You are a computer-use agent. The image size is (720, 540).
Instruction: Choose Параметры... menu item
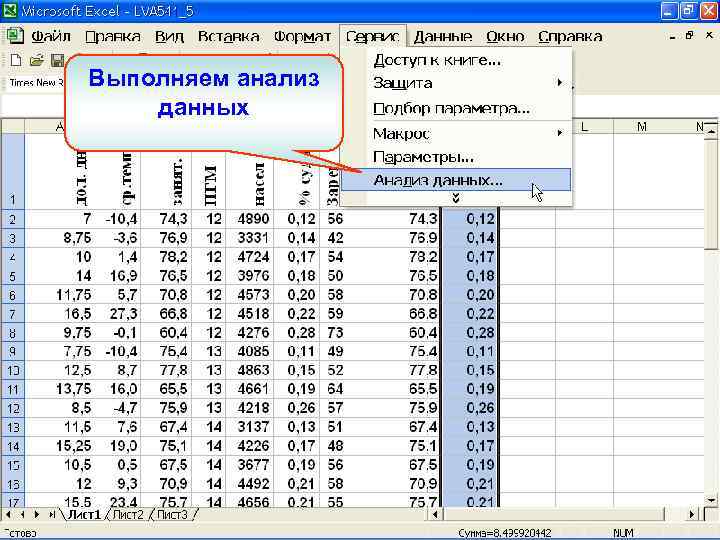click(x=456, y=157)
